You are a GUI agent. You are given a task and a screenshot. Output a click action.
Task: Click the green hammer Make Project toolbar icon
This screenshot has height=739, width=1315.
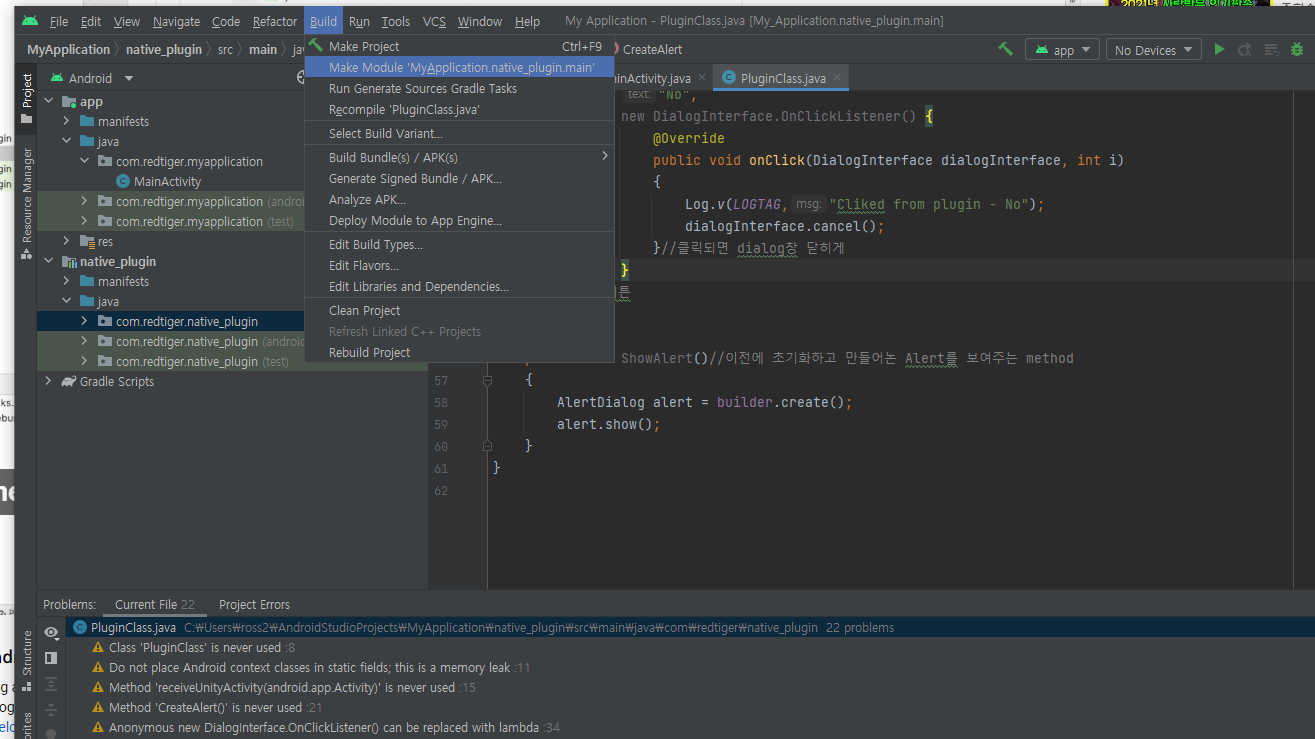(x=1005, y=49)
